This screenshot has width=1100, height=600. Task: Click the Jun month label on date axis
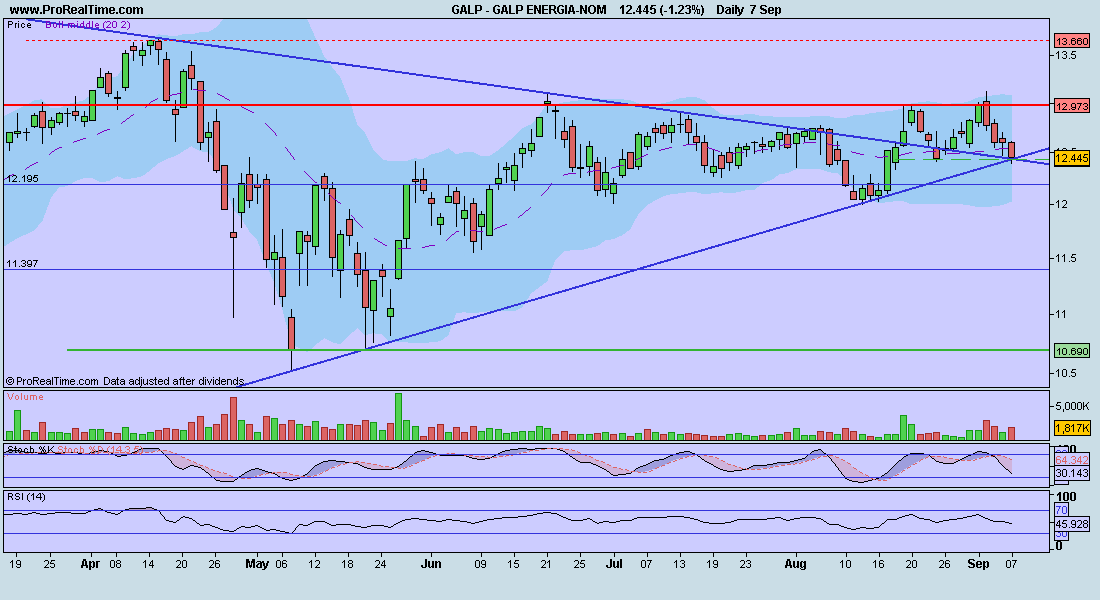(x=431, y=564)
